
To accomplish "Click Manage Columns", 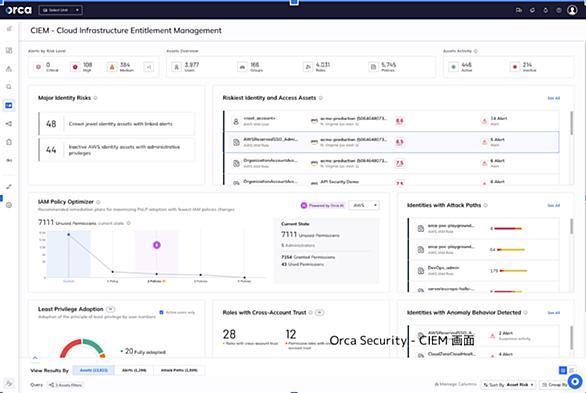I will [455, 384].
